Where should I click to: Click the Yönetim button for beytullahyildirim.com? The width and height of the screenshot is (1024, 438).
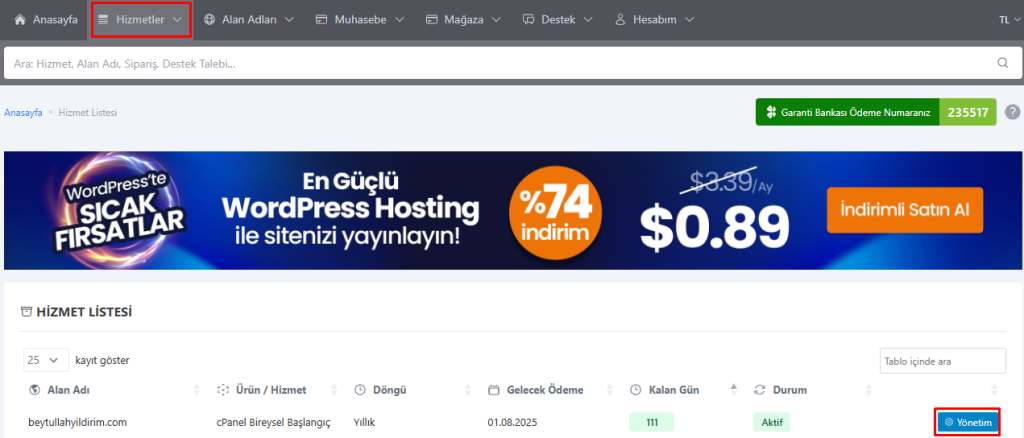point(969,423)
